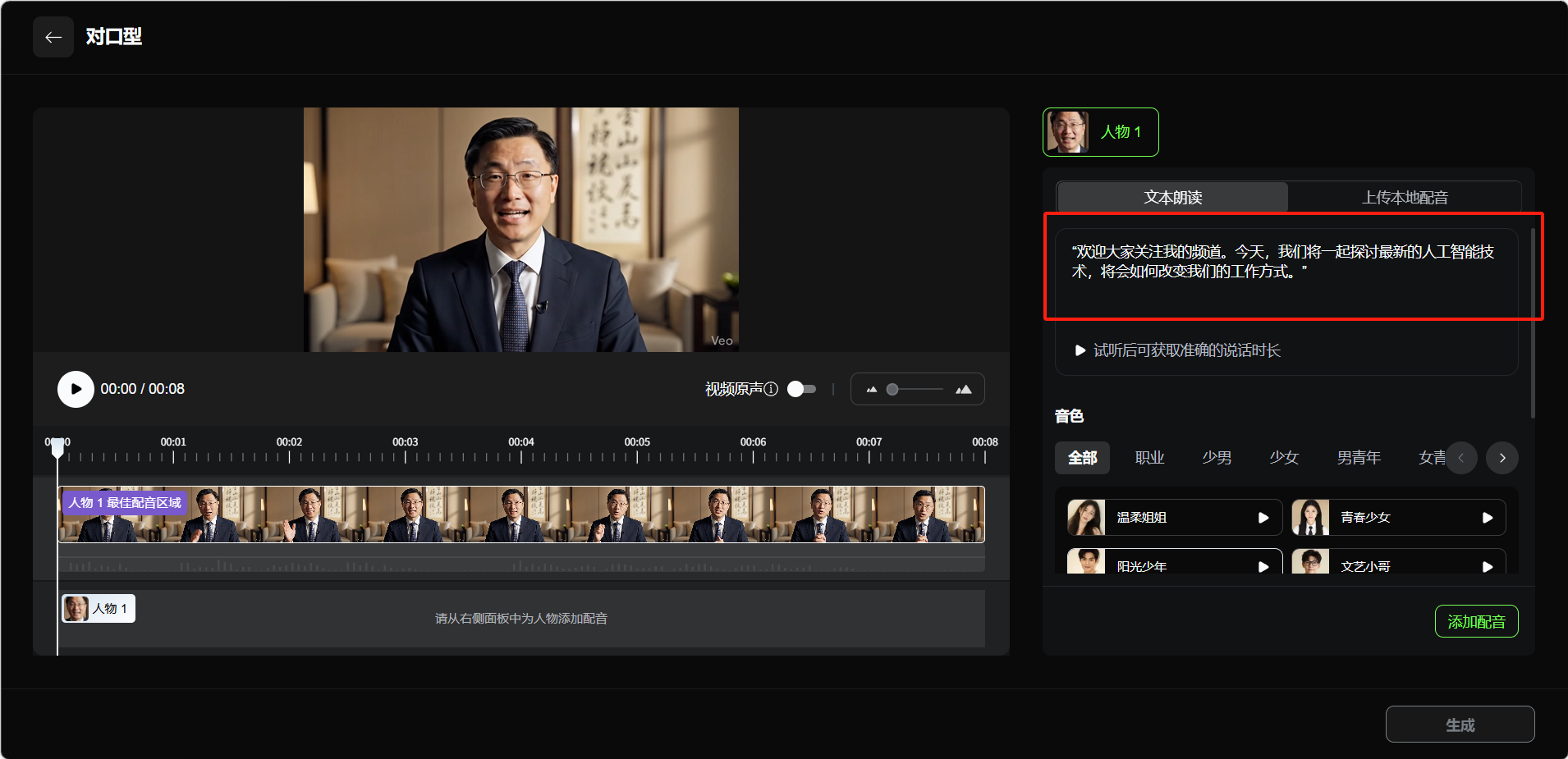Click the timeline zoom in icon
Image resolution: width=1568 pixels, height=759 pixels.
tap(964, 390)
